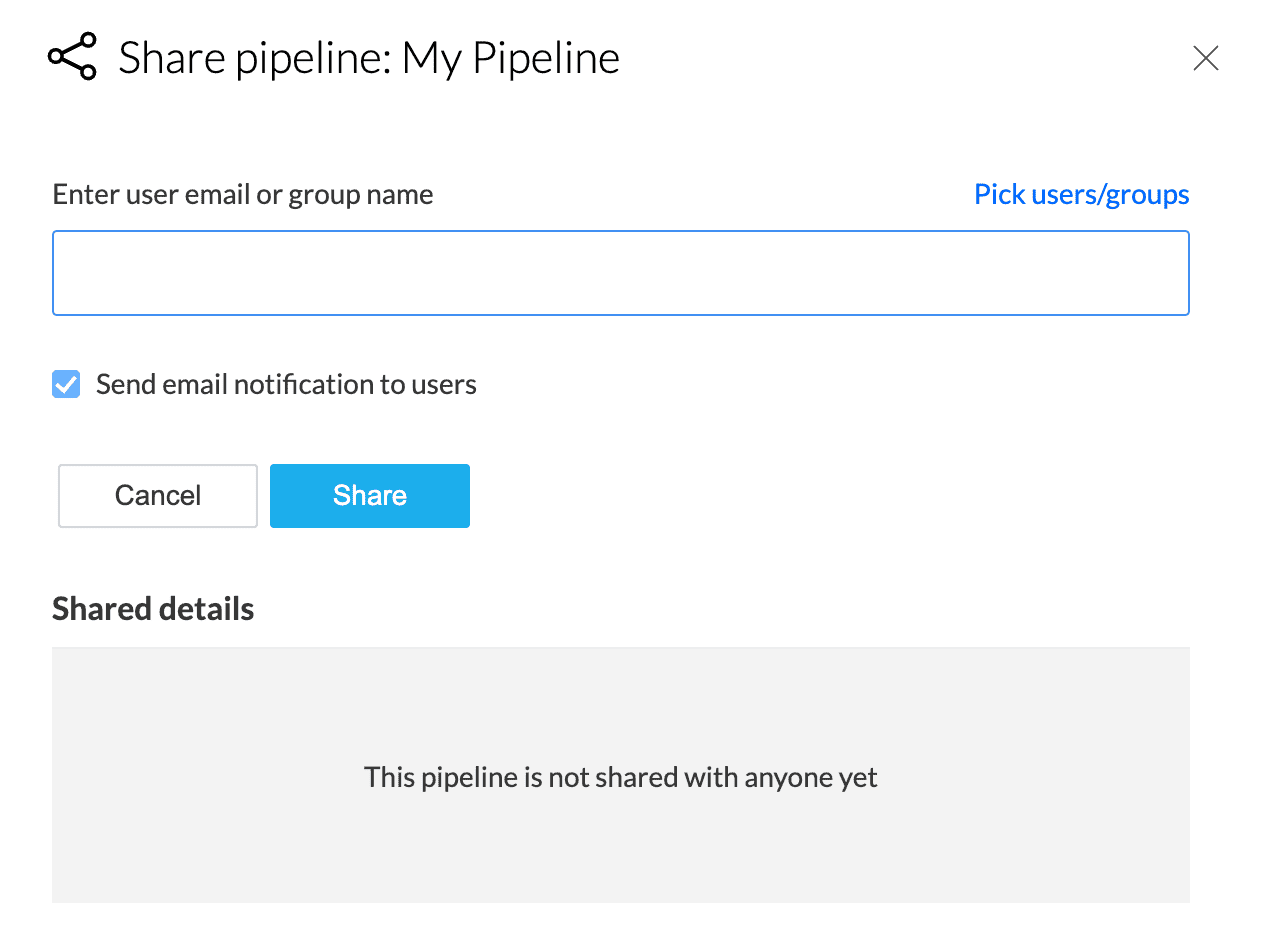Click the share icon in the dialog header
Screen dimensions: 1270x950
click(73, 57)
